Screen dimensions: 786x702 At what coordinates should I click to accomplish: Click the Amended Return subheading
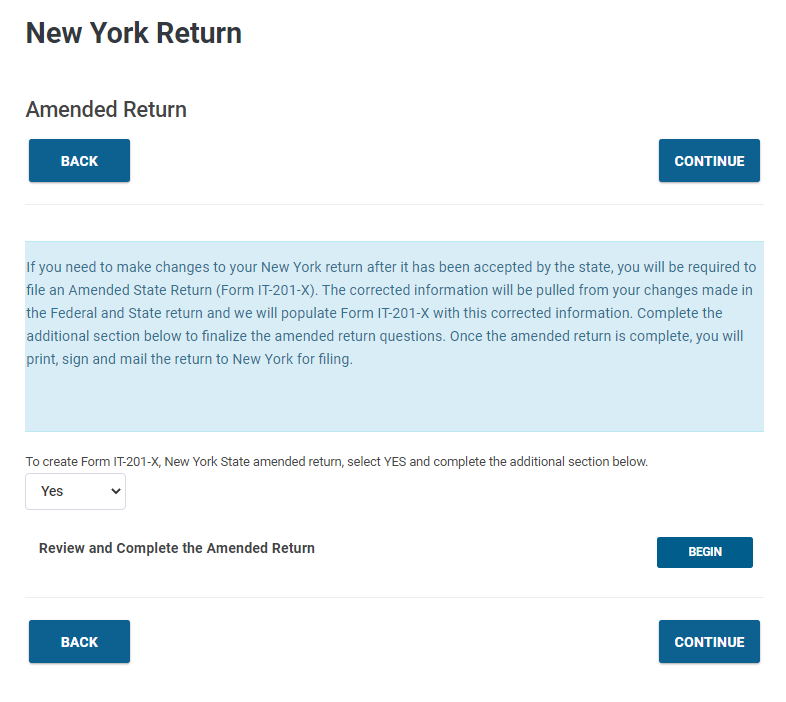pos(106,109)
